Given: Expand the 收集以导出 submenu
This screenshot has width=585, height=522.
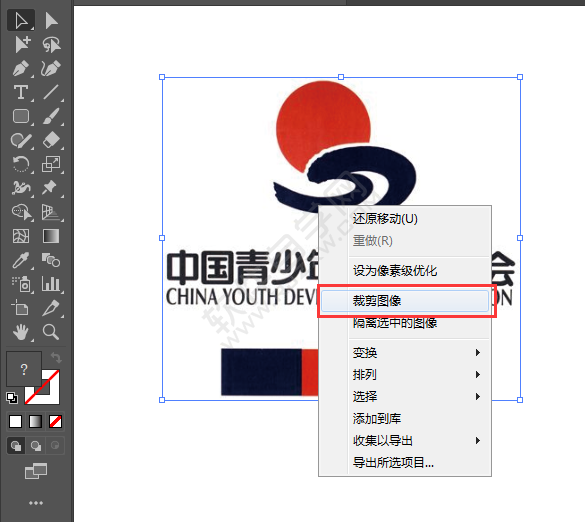Looking at the screenshot, I should [x=419, y=441].
